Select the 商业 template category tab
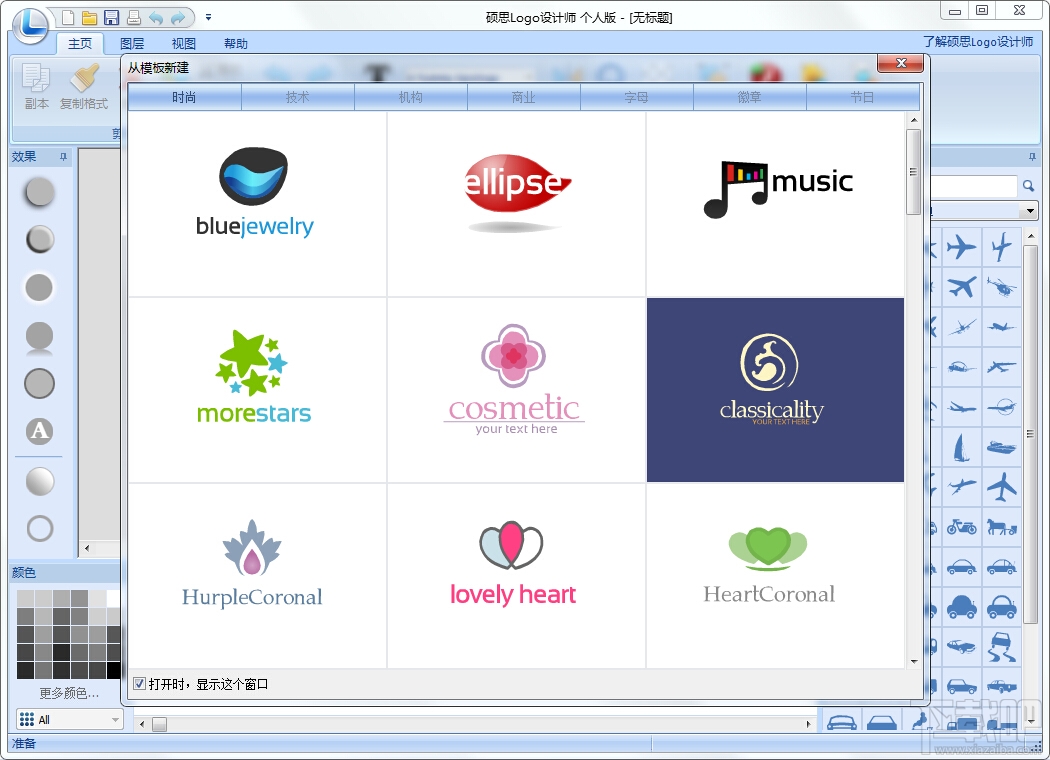 click(524, 98)
